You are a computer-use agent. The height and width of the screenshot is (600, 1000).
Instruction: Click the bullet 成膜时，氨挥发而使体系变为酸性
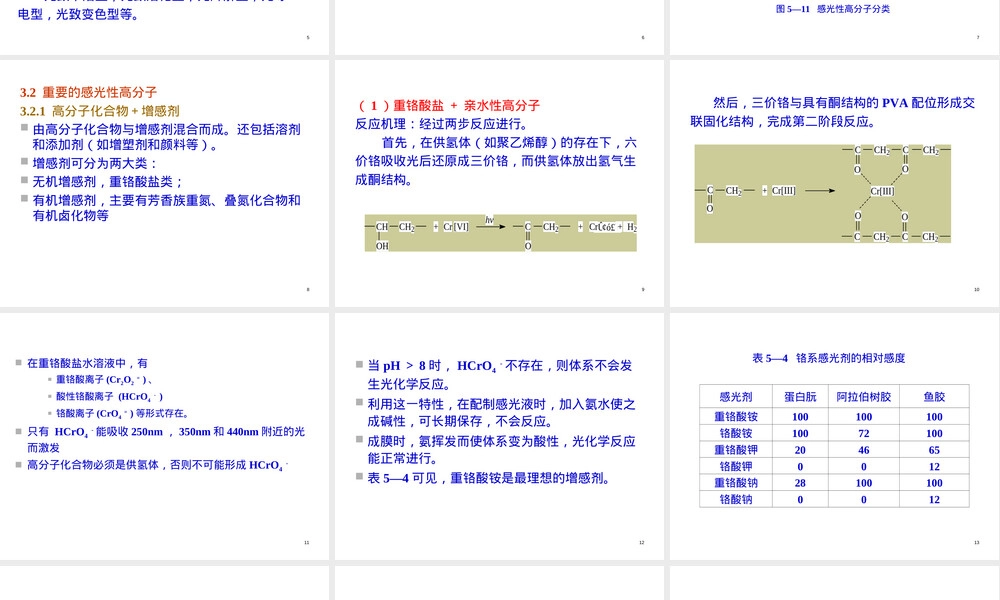pyautogui.click(x=501, y=450)
